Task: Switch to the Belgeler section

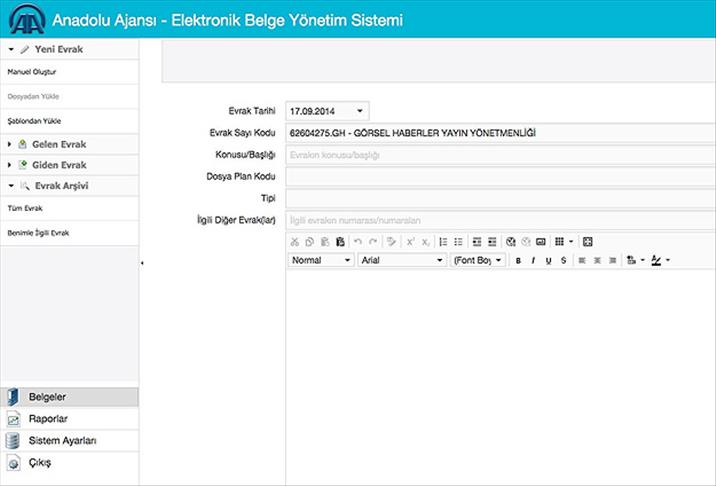Action: point(69,397)
